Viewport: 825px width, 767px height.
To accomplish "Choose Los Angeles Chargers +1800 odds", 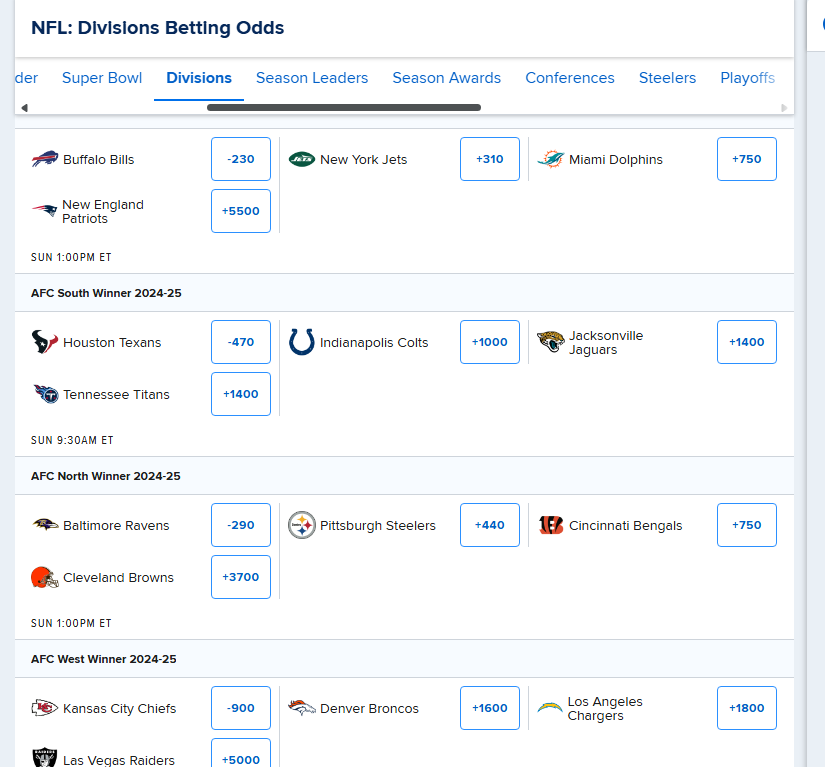I will click(747, 708).
